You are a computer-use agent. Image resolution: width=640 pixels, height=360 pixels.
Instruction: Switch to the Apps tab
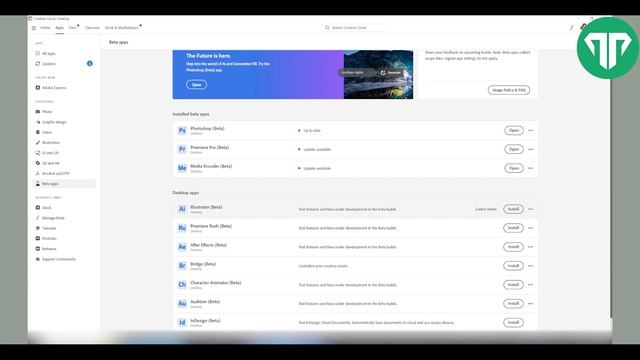[60, 28]
